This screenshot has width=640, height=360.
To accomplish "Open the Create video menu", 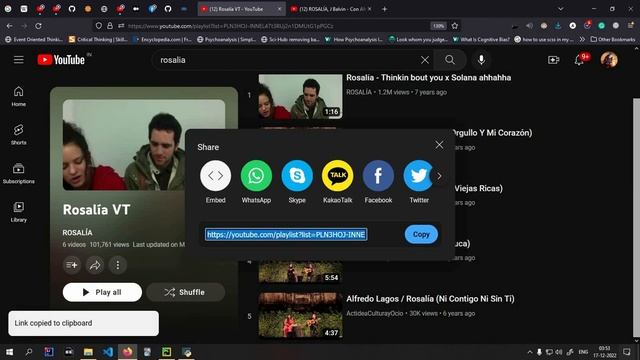I will coord(553,60).
